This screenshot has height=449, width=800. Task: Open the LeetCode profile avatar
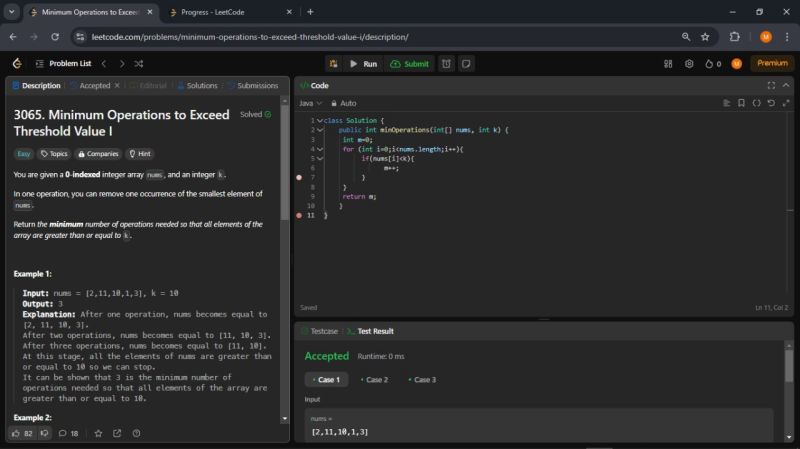tap(737, 64)
